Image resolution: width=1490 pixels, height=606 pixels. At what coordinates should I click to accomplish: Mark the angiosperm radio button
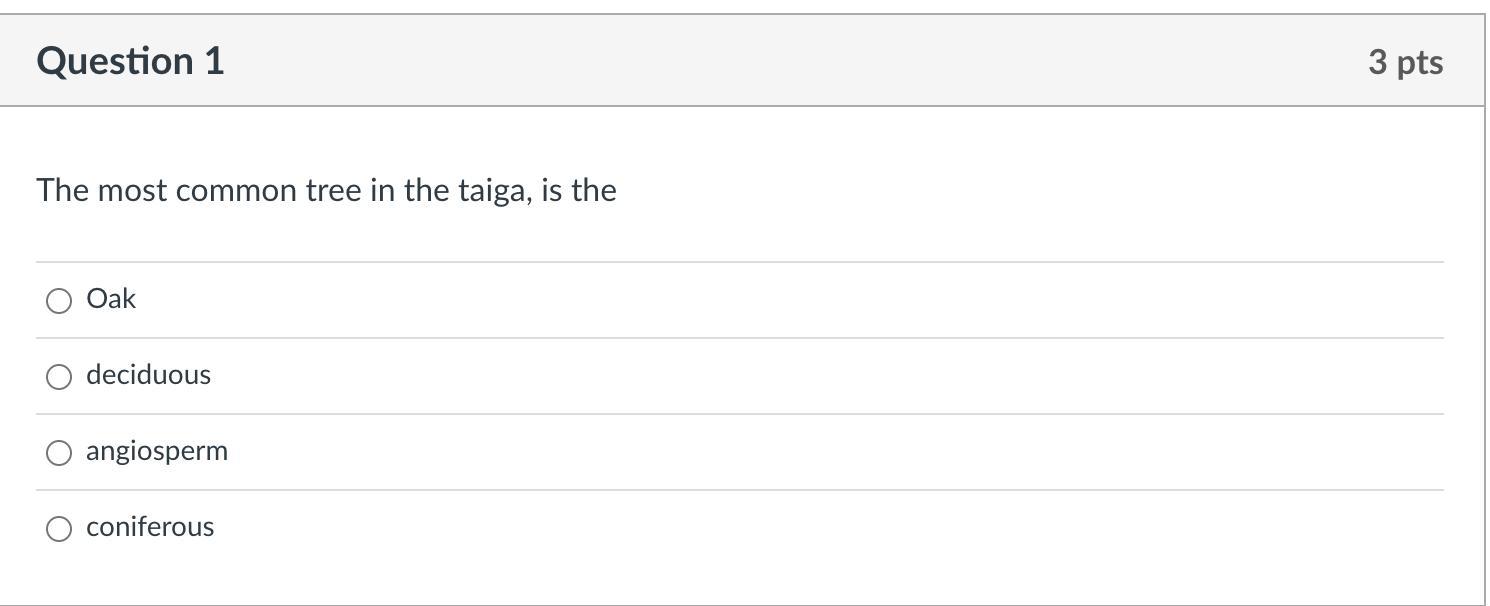pos(59,452)
